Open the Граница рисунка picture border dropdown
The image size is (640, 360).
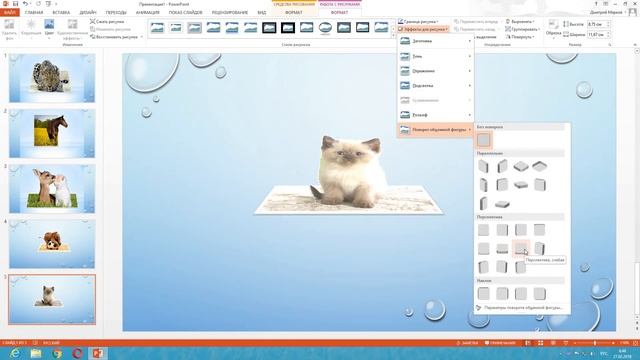point(418,22)
